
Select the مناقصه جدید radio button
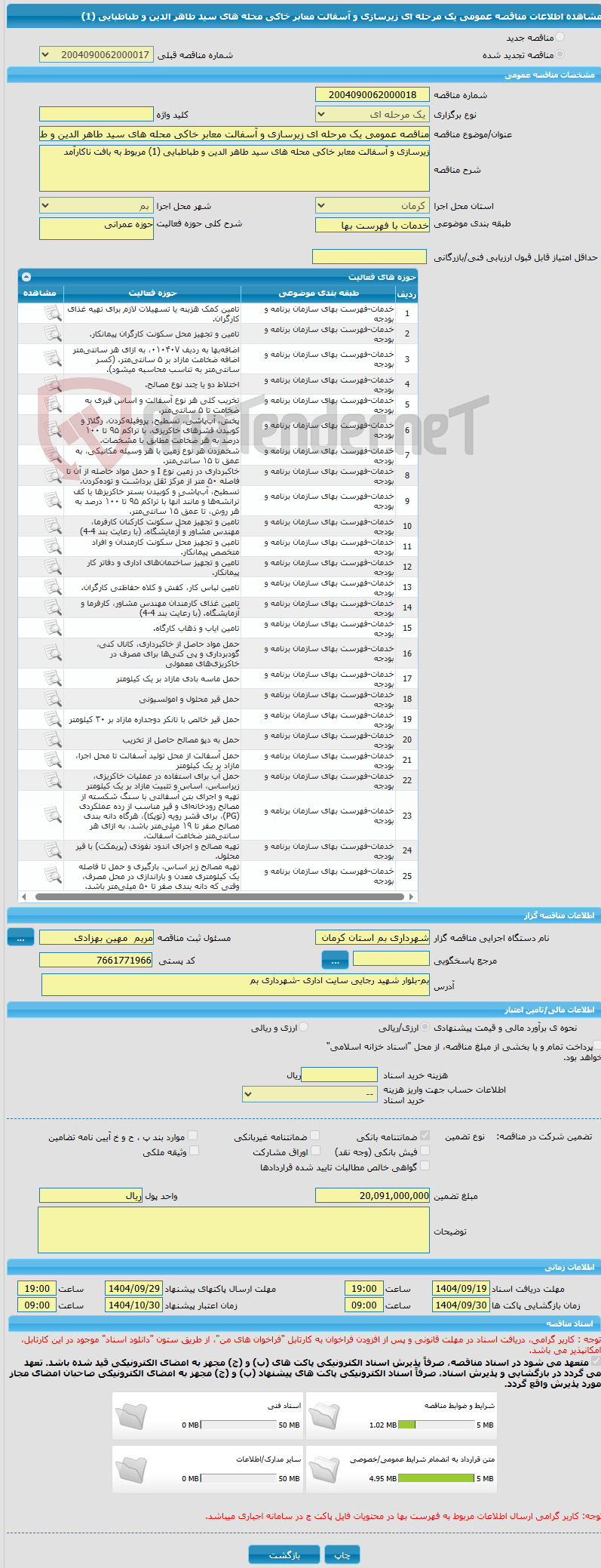tap(560, 37)
